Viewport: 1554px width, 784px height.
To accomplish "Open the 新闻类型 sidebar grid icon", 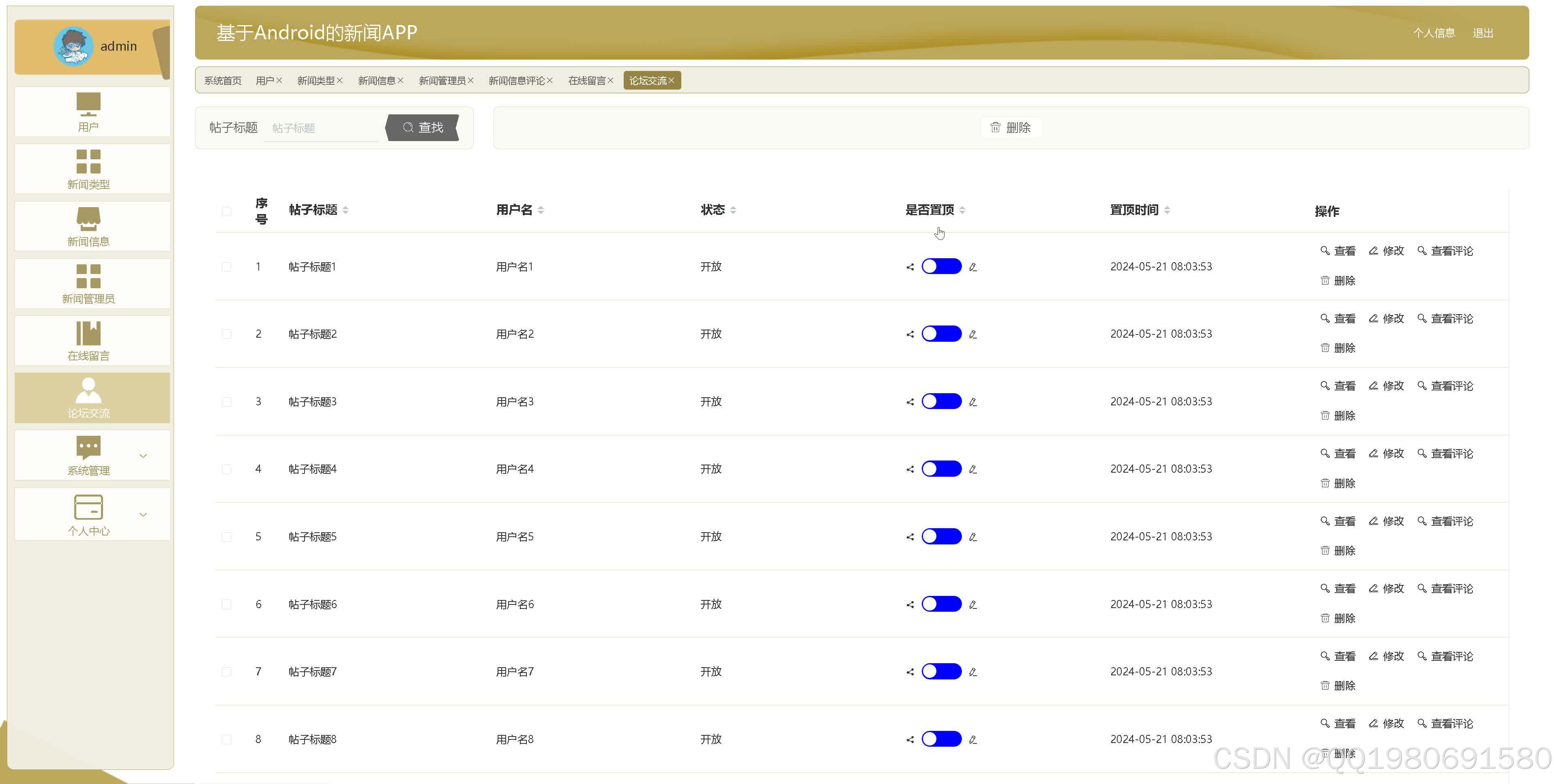I will pyautogui.click(x=88, y=161).
